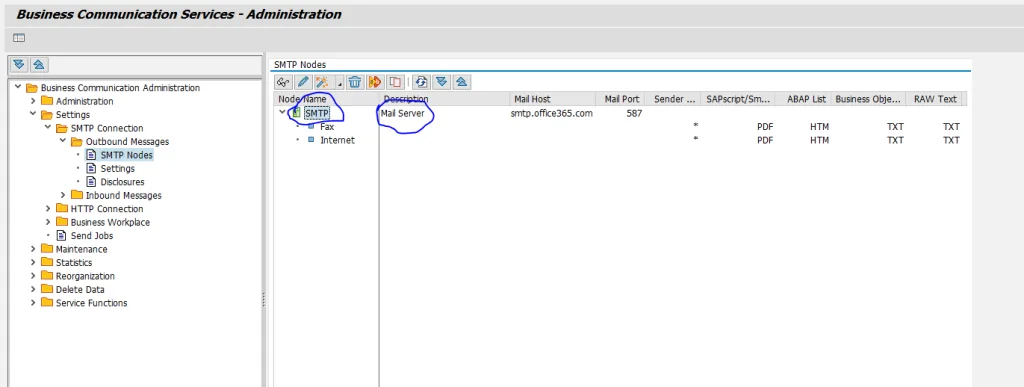Screen dimensions: 1024x387
Task: Click the SMTP Nodes document icon in the tree
Action: click(x=91, y=155)
